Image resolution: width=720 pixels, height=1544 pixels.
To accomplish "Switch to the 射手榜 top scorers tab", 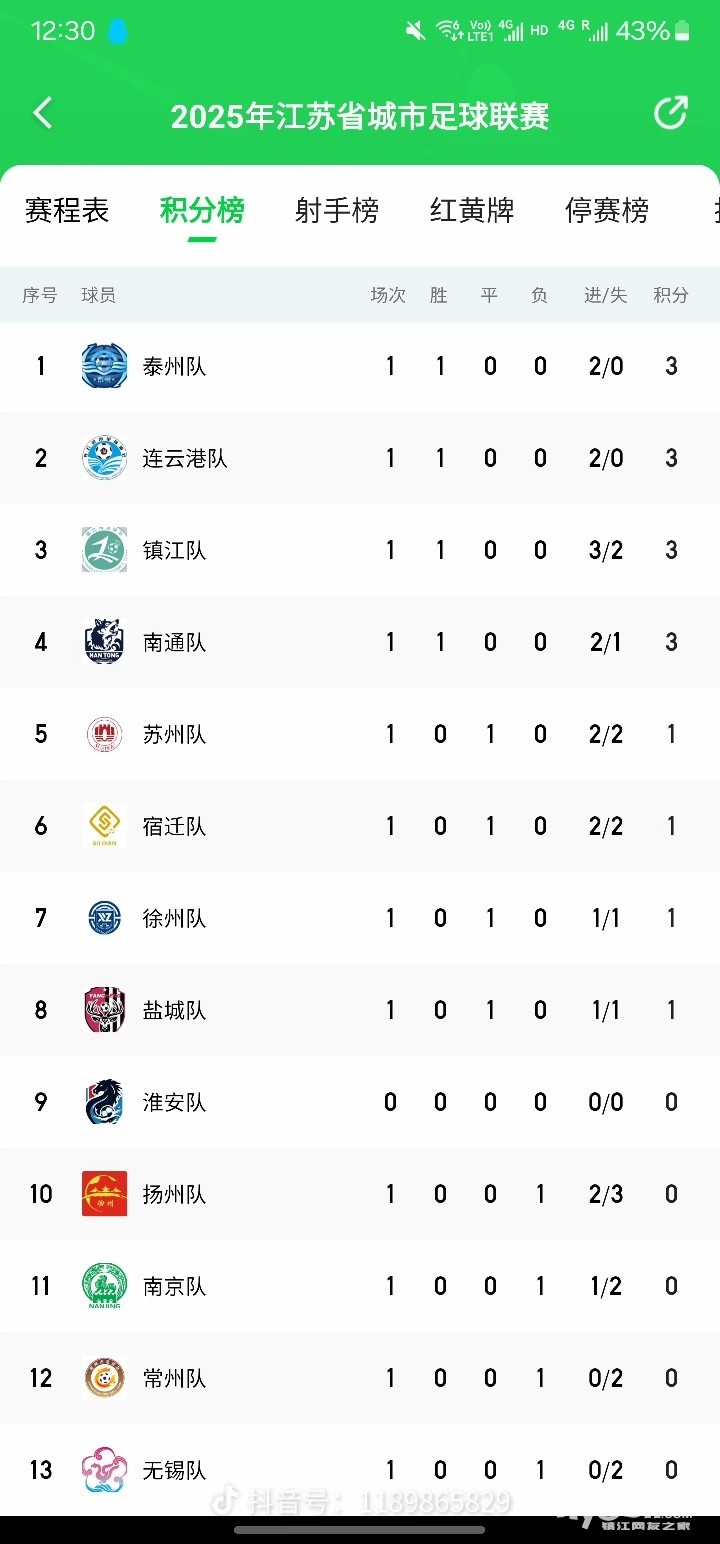I will (x=337, y=211).
